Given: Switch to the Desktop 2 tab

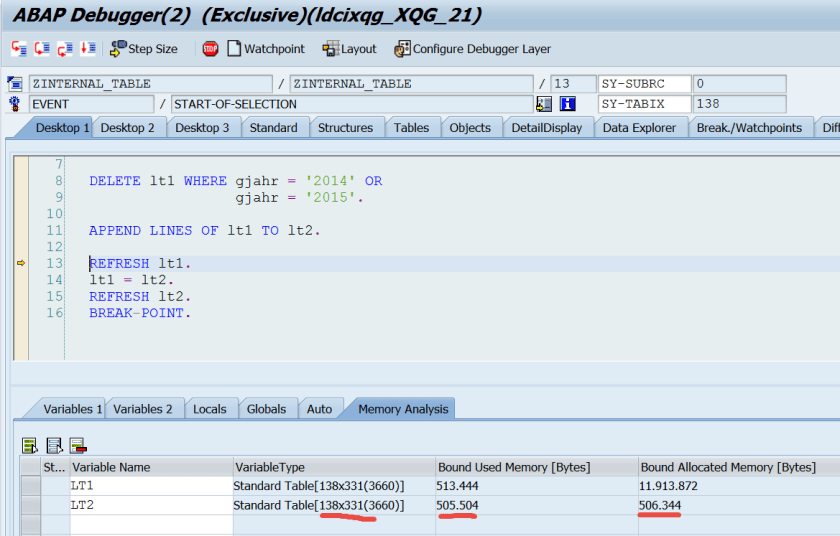Looking at the screenshot, I should click(x=127, y=128).
